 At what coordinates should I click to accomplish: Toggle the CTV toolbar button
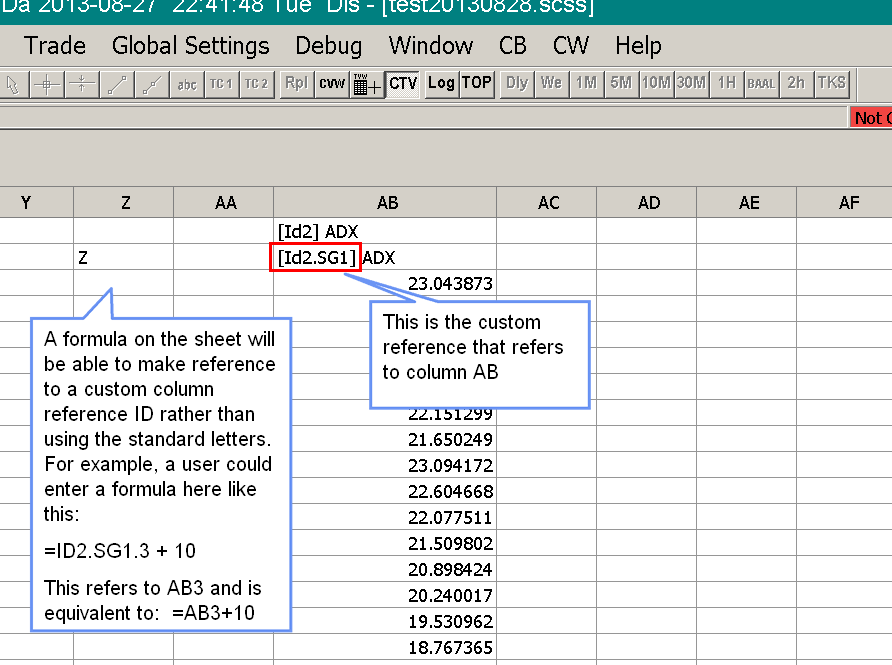pos(403,84)
